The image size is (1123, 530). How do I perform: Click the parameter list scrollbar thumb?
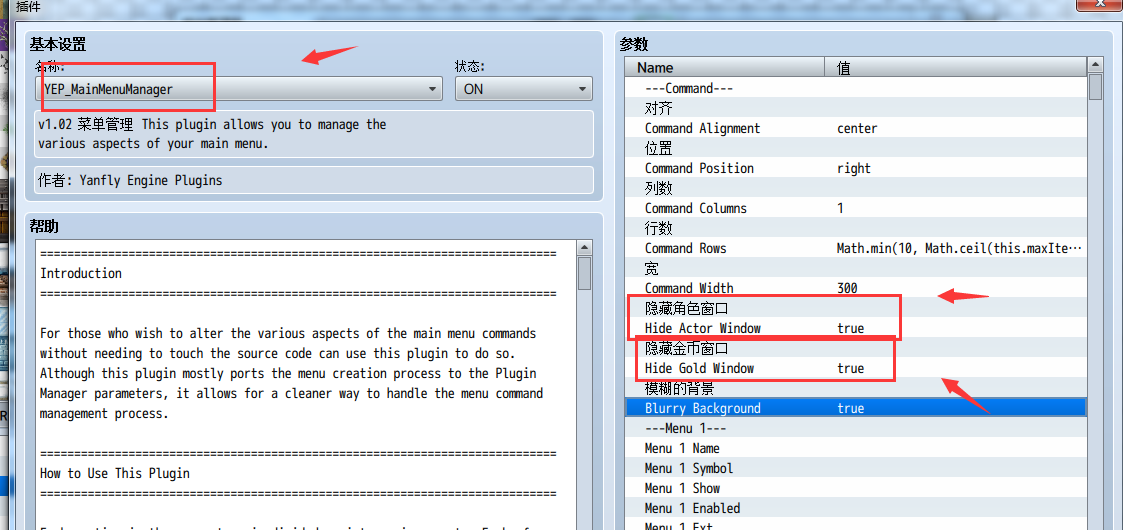[1095, 87]
